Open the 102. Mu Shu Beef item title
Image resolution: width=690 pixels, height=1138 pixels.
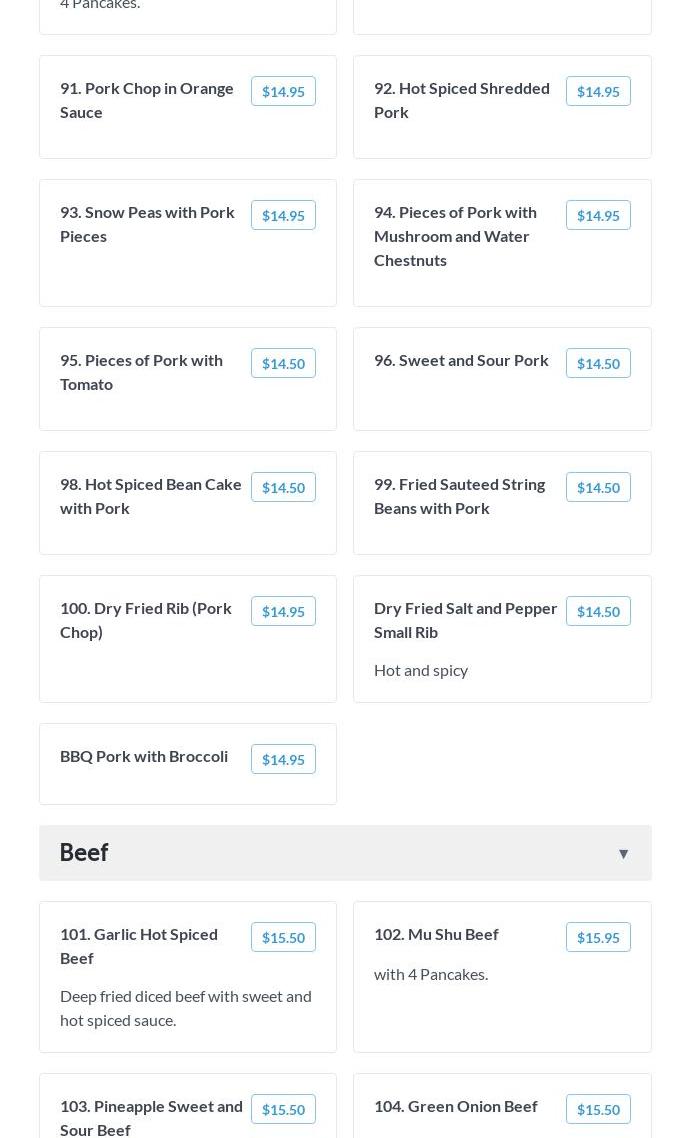pos(436,934)
